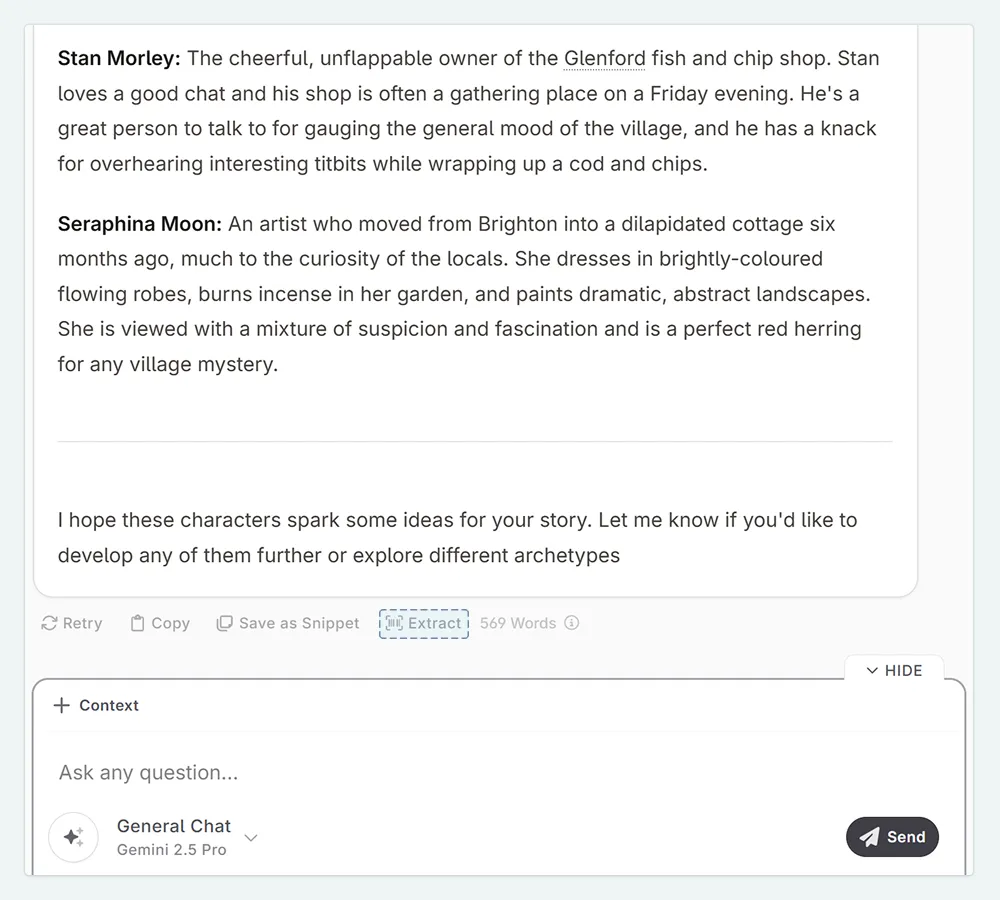Click the 569 Words count label
The image size is (1000, 900).
517,623
